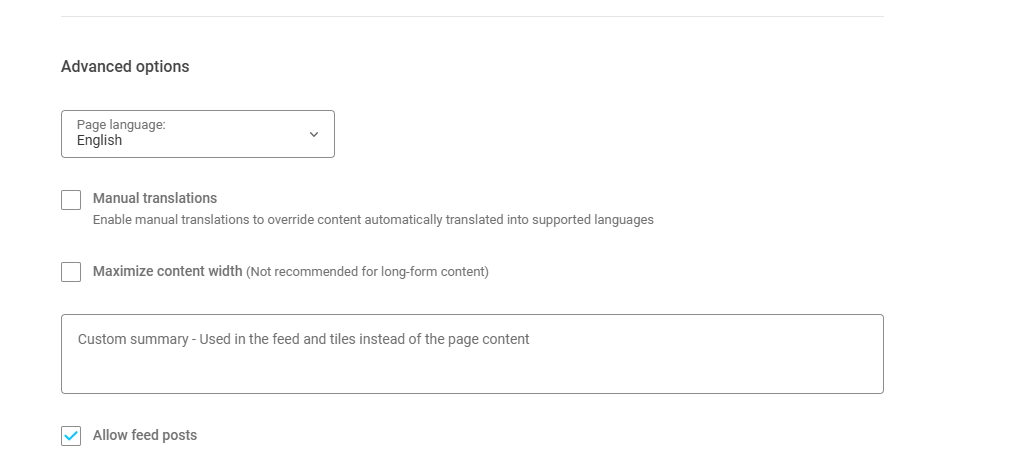Click the blue checkmark beside Allow feed posts
Viewport: 1009px width, 462px height.
click(71, 436)
